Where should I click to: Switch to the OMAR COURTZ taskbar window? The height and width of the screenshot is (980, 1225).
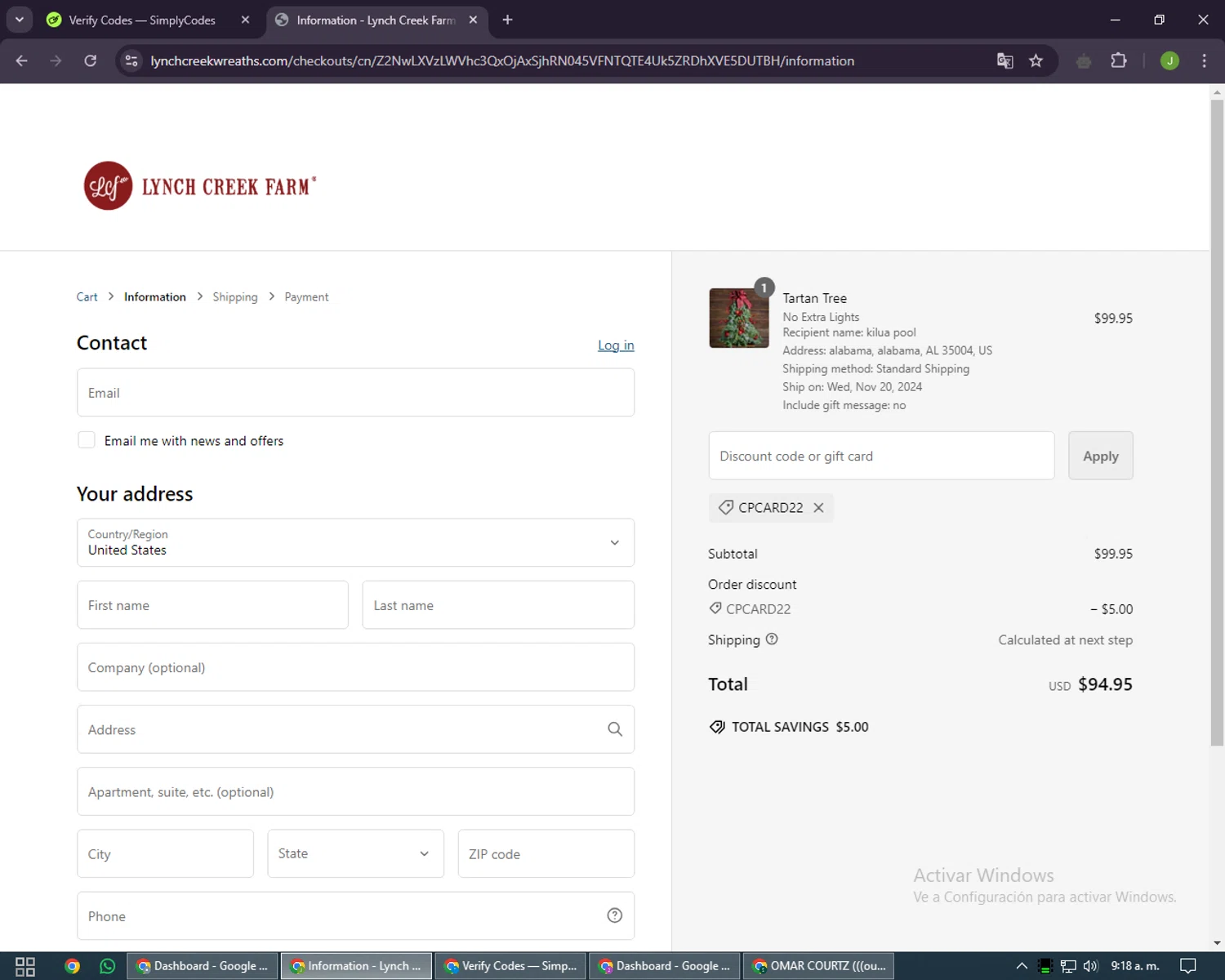(x=818, y=966)
